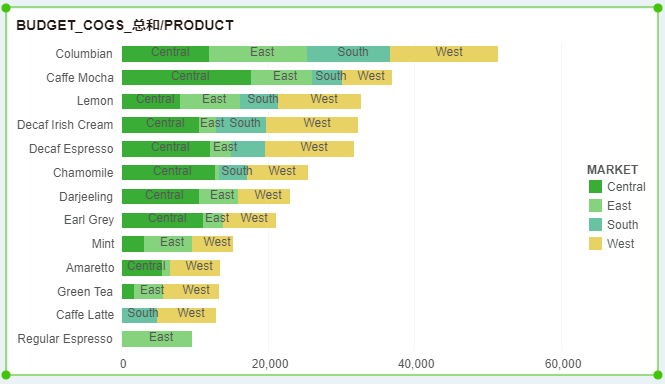The width and height of the screenshot is (665, 384).
Task: Click the MARKET legend title
Action: [x=612, y=170]
